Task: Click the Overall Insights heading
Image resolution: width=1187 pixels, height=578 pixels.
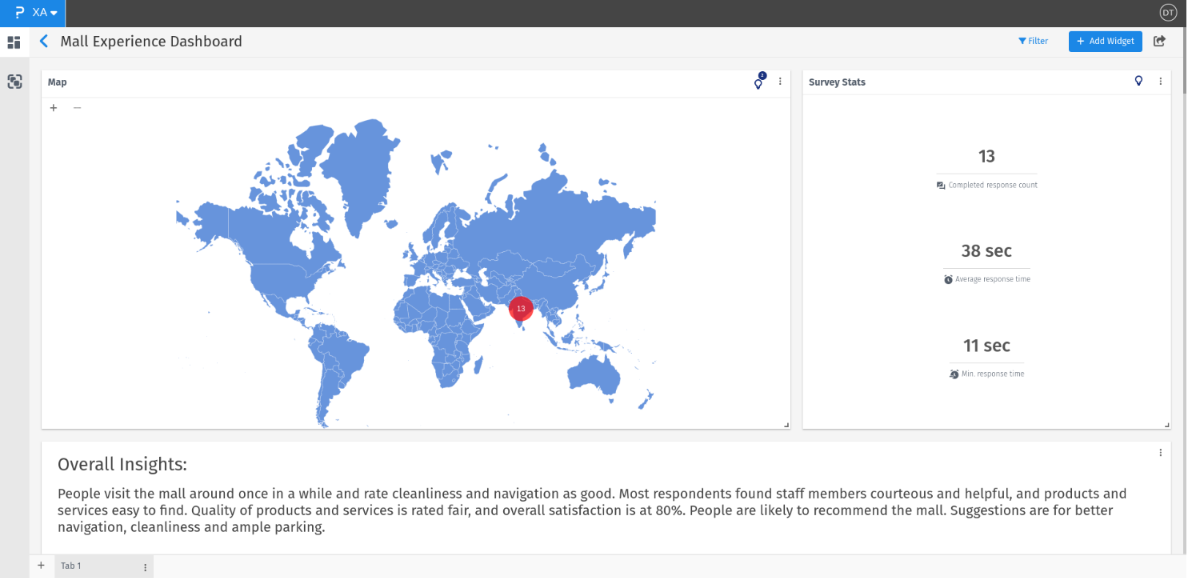Action: [x=122, y=464]
